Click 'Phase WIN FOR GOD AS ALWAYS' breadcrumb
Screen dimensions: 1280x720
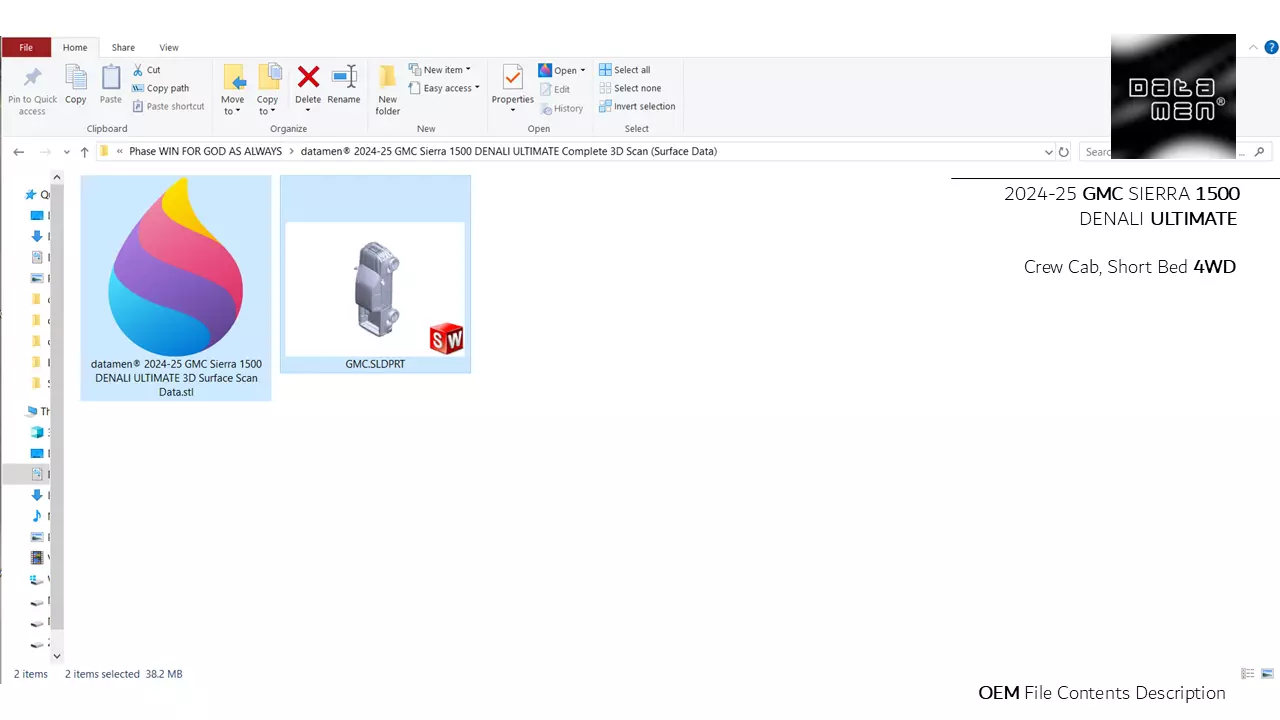206,152
